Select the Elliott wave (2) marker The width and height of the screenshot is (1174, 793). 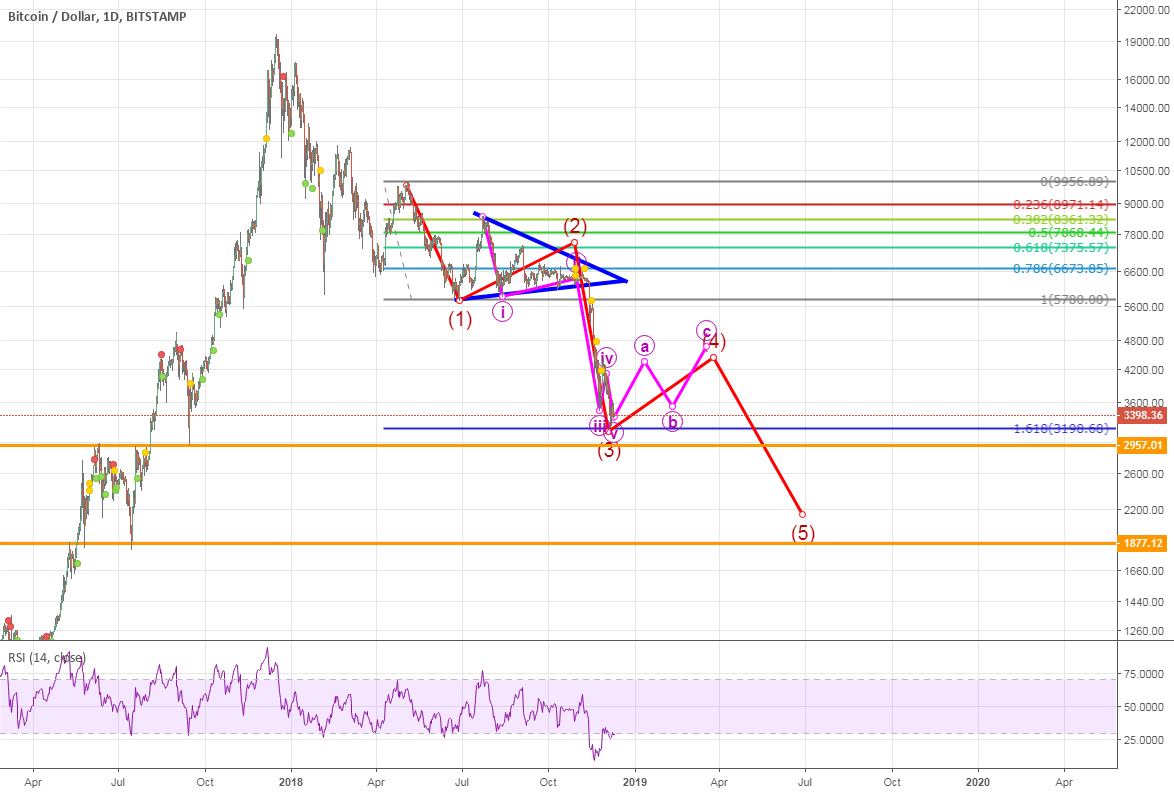(x=574, y=226)
